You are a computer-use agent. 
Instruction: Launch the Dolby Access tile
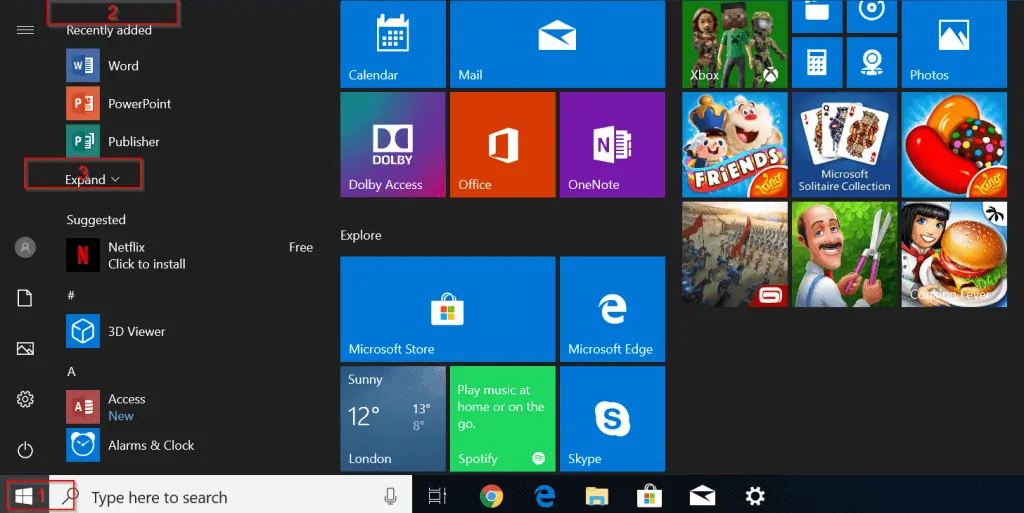[393, 144]
